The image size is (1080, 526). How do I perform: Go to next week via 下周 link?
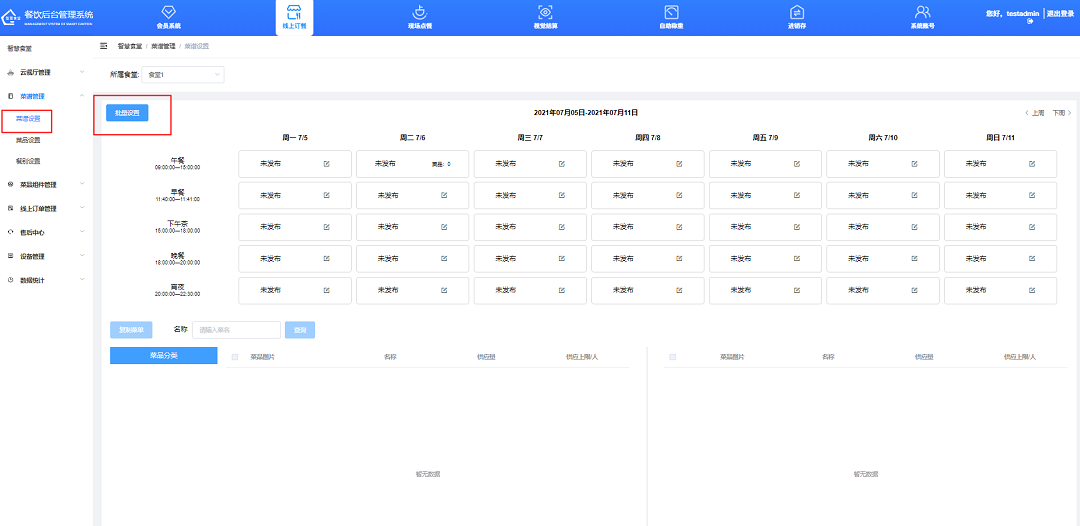point(1059,113)
